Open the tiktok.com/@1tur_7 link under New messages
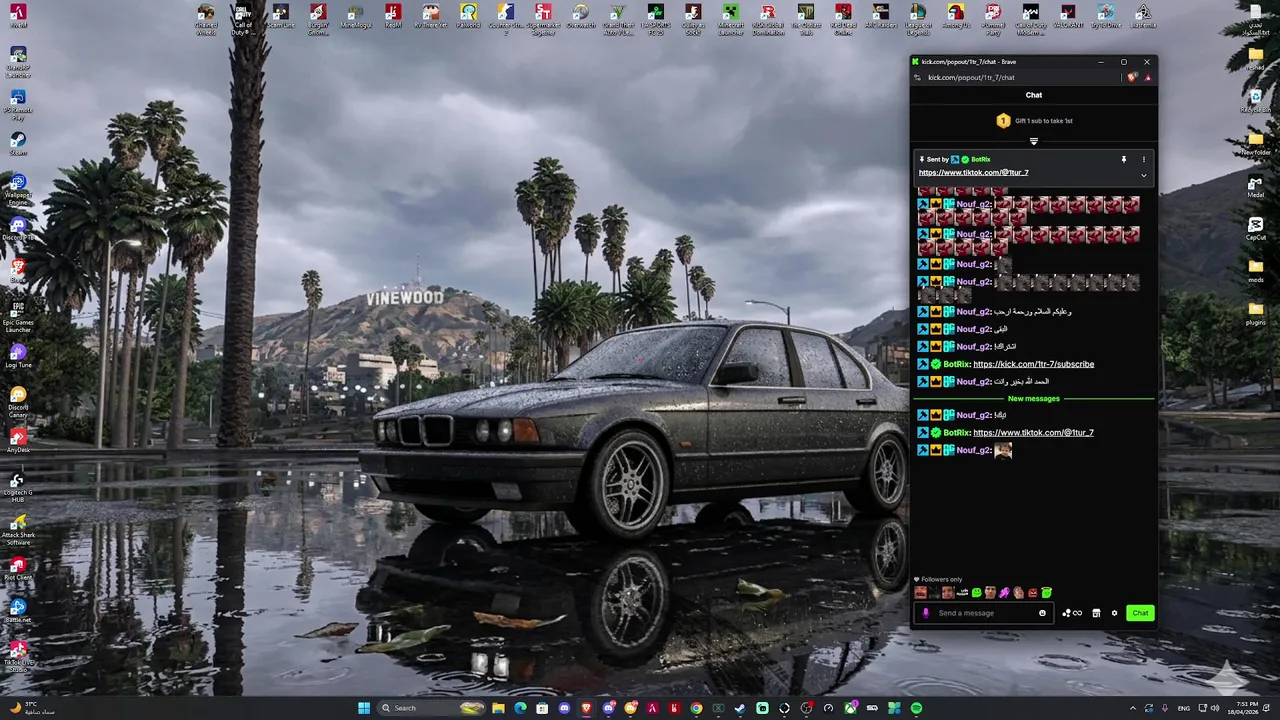The height and width of the screenshot is (720, 1280). [x=1033, y=433]
